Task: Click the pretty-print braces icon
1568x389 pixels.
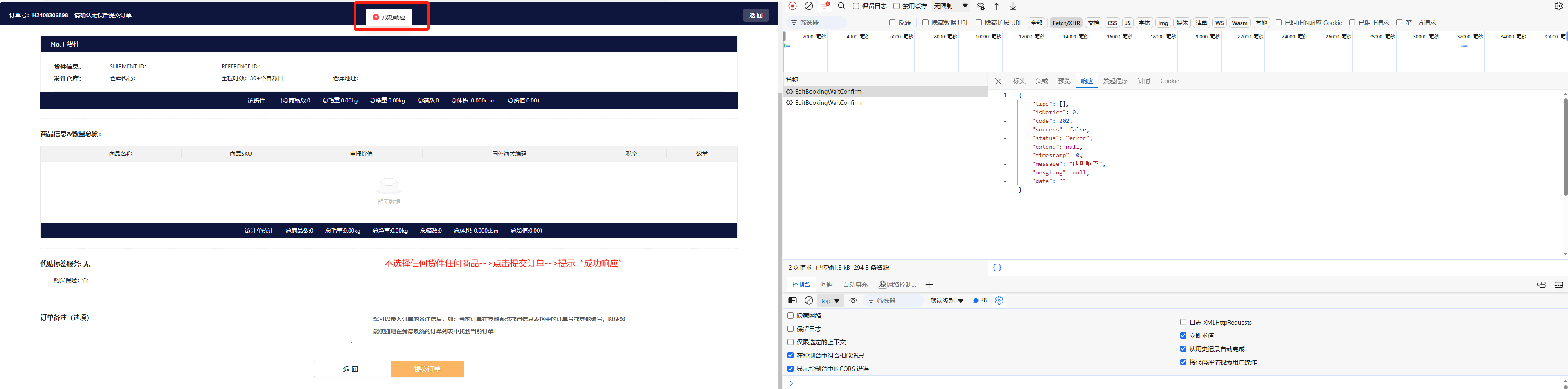Action: click(x=997, y=268)
